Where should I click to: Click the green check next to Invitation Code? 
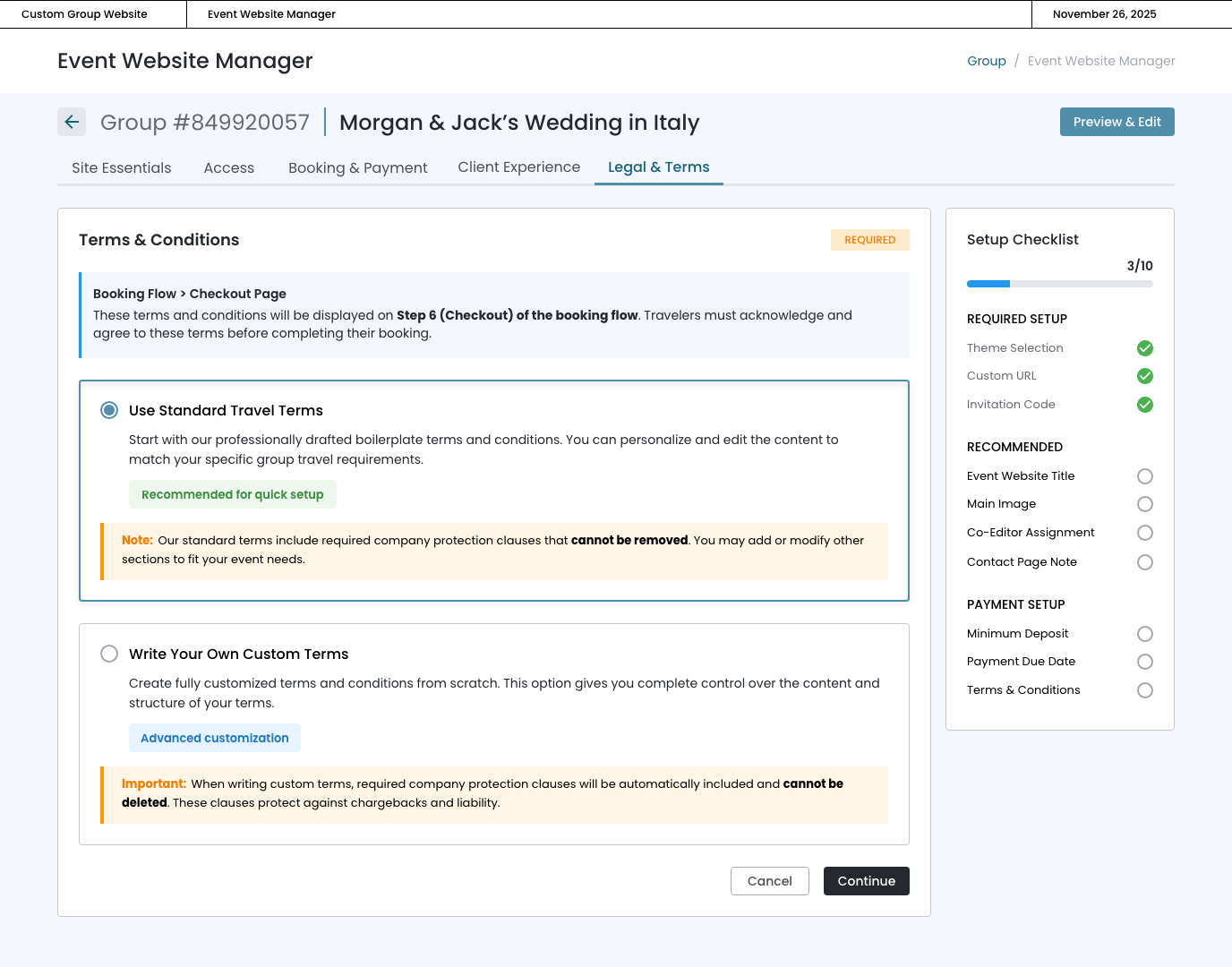[x=1144, y=405]
